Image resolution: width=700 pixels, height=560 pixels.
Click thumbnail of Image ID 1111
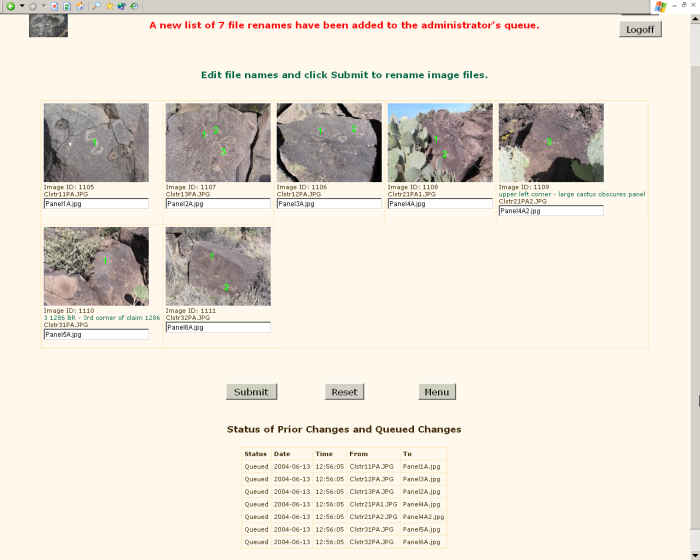(x=218, y=266)
